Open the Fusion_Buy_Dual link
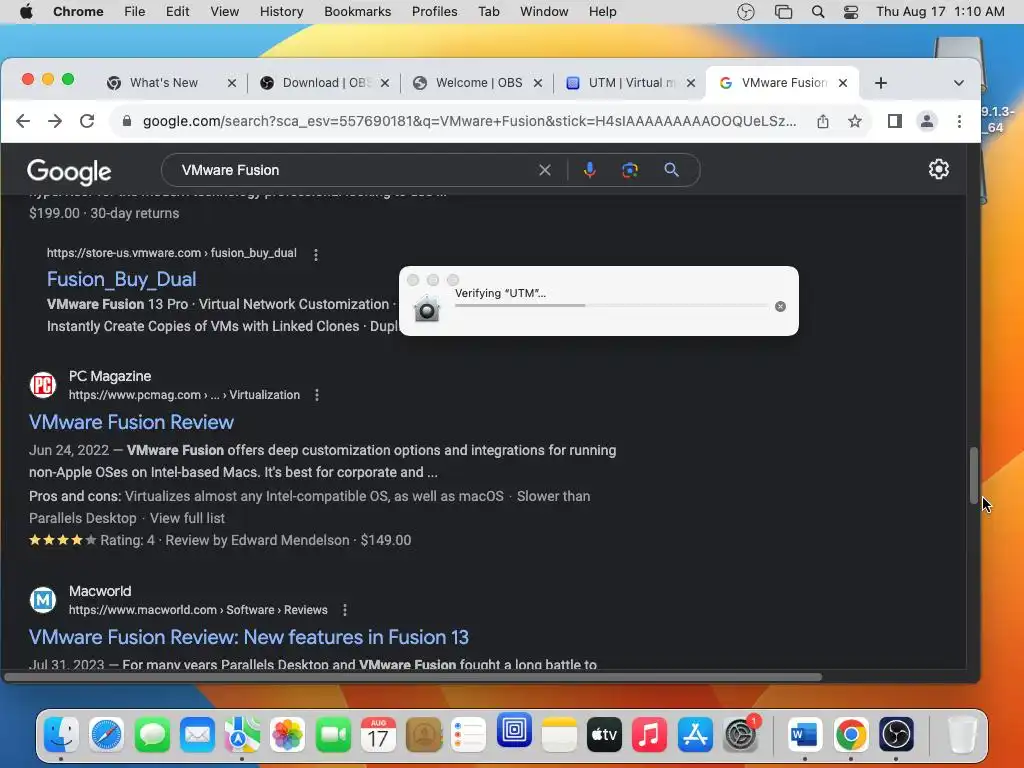The image size is (1024, 768). (121, 280)
